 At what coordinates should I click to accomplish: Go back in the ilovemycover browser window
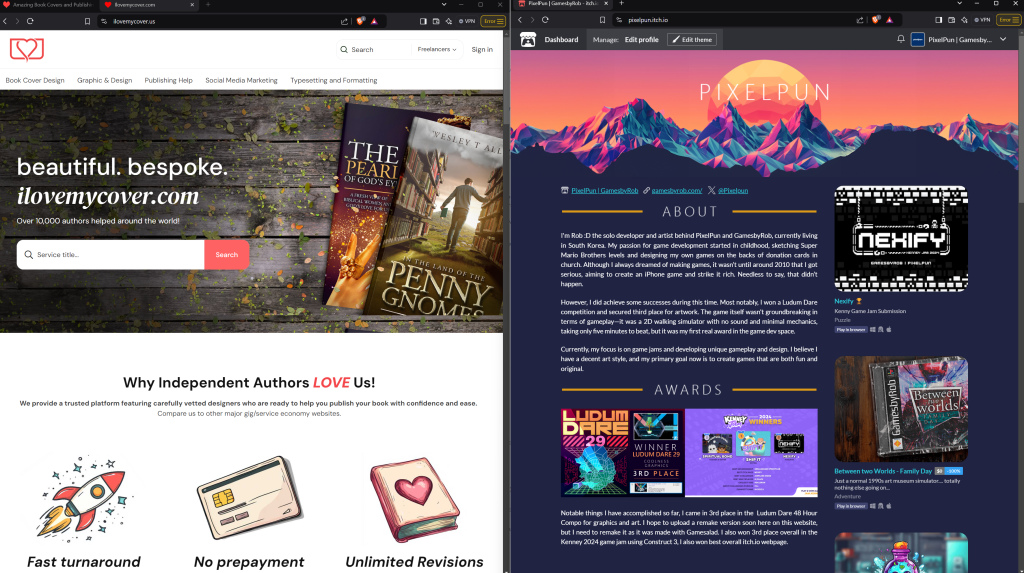[5, 21]
